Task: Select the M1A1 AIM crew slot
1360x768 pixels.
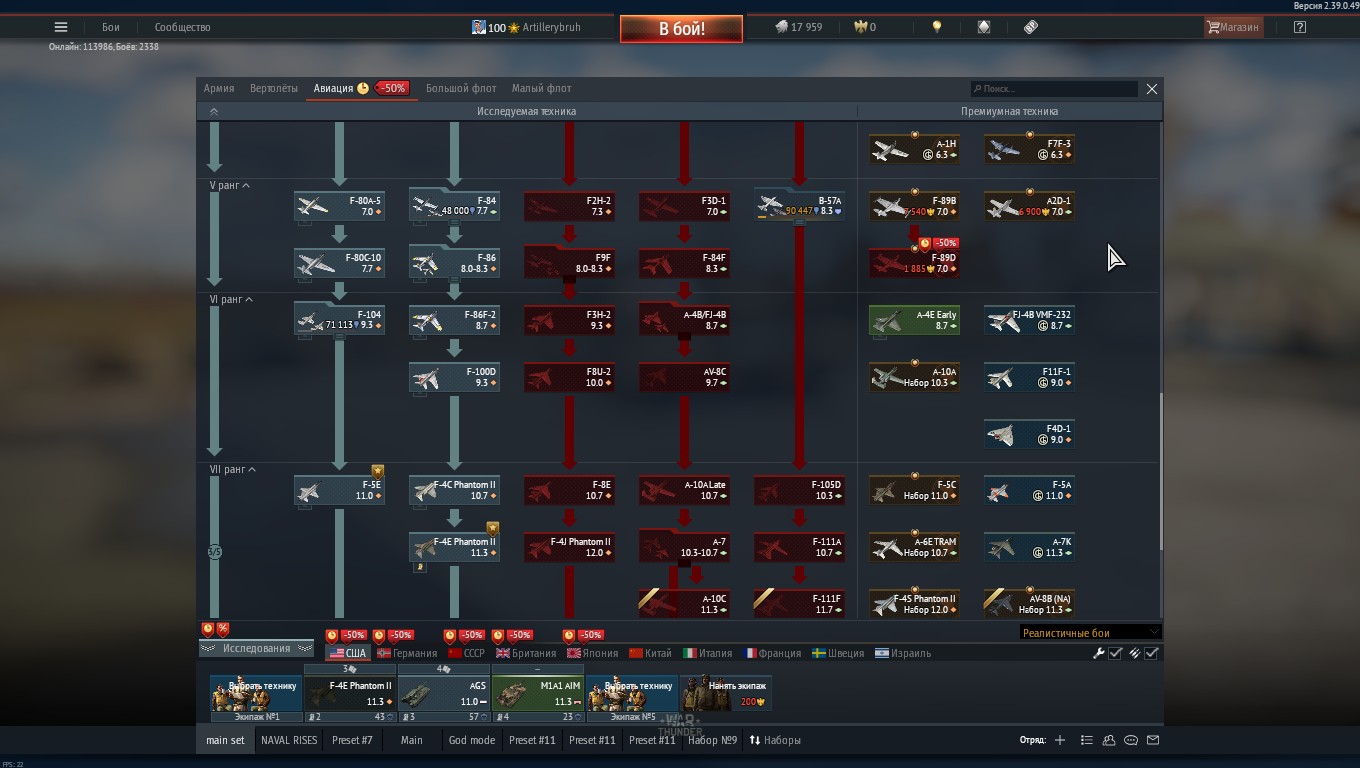Action: pyautogui.click(x=537, y=693)
